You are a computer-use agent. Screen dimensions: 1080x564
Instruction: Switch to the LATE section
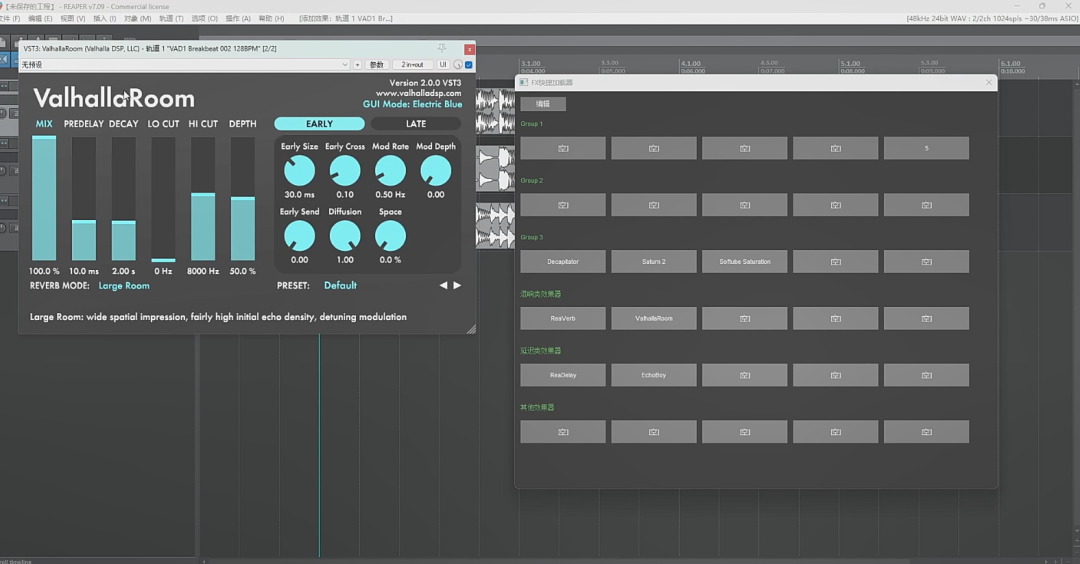[x=416, y=124]
